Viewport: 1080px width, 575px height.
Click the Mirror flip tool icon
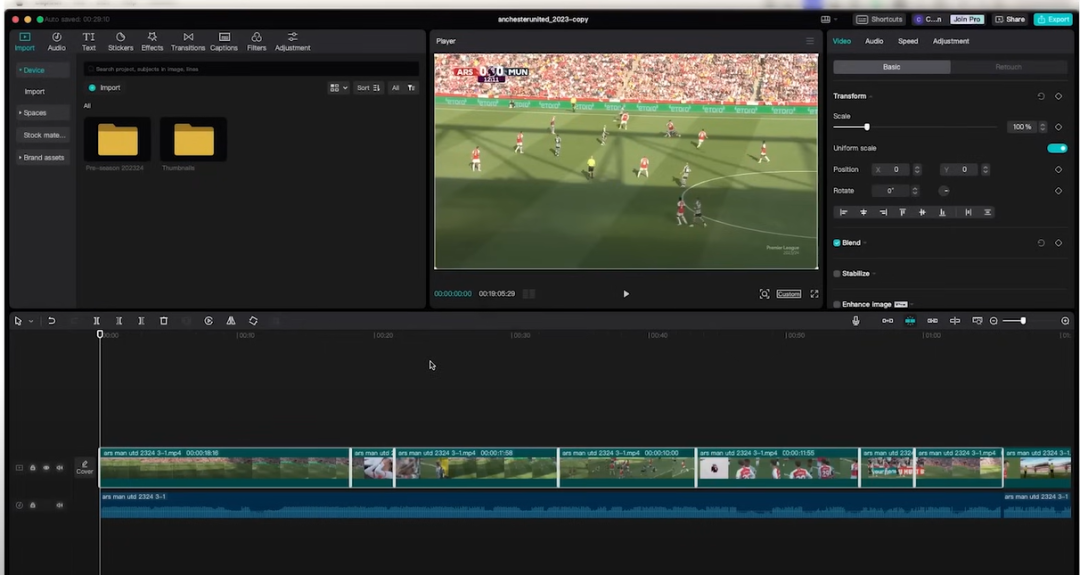pos(231,321)
